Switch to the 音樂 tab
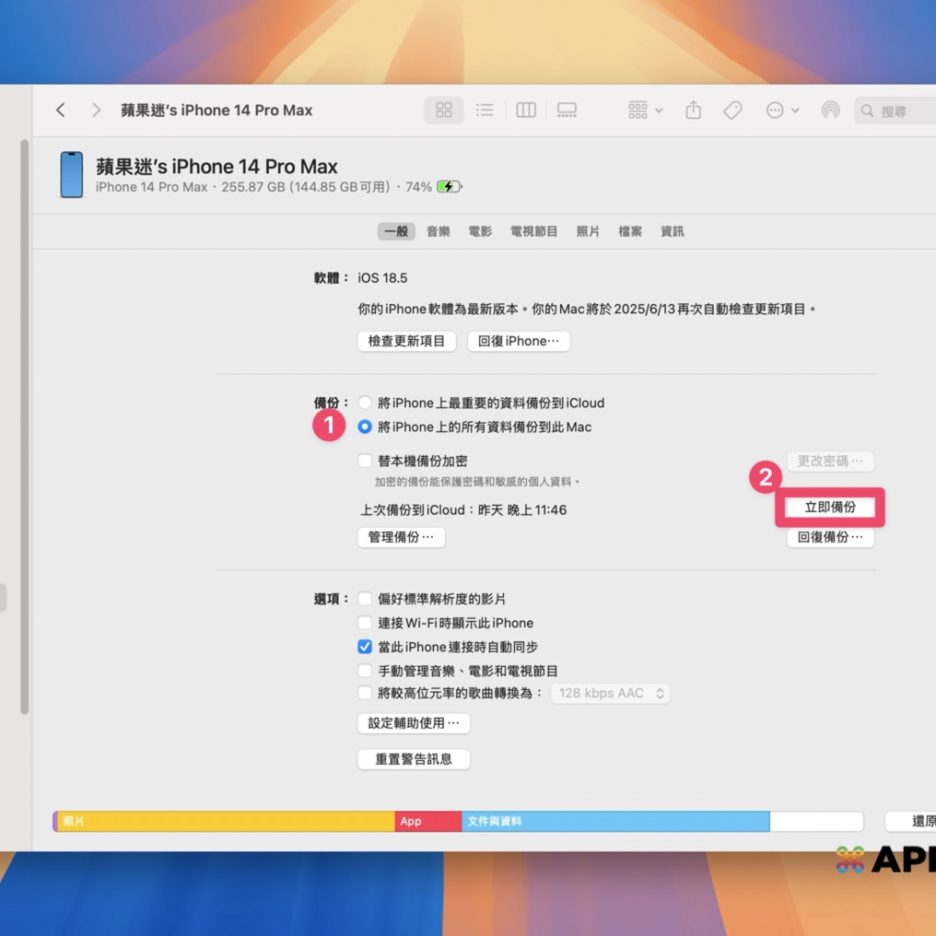936x936 pixels. point(438,231)
